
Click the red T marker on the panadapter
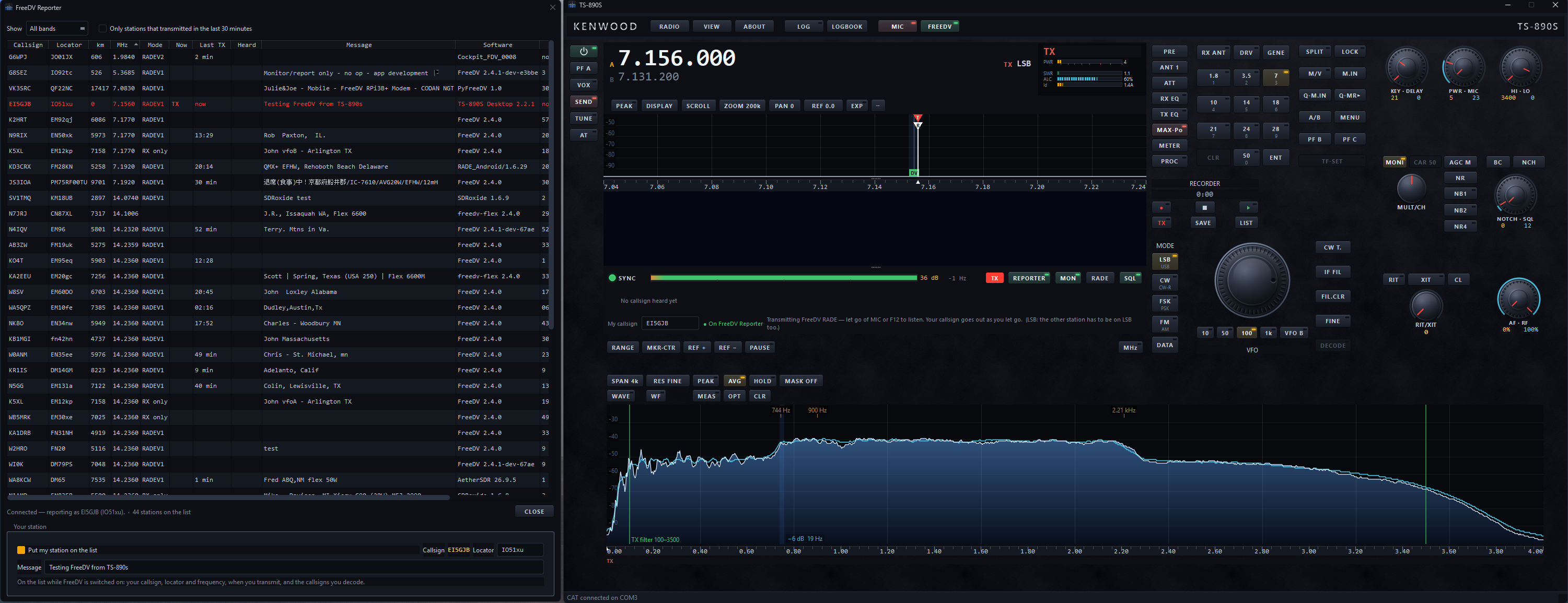pos(917,117)
